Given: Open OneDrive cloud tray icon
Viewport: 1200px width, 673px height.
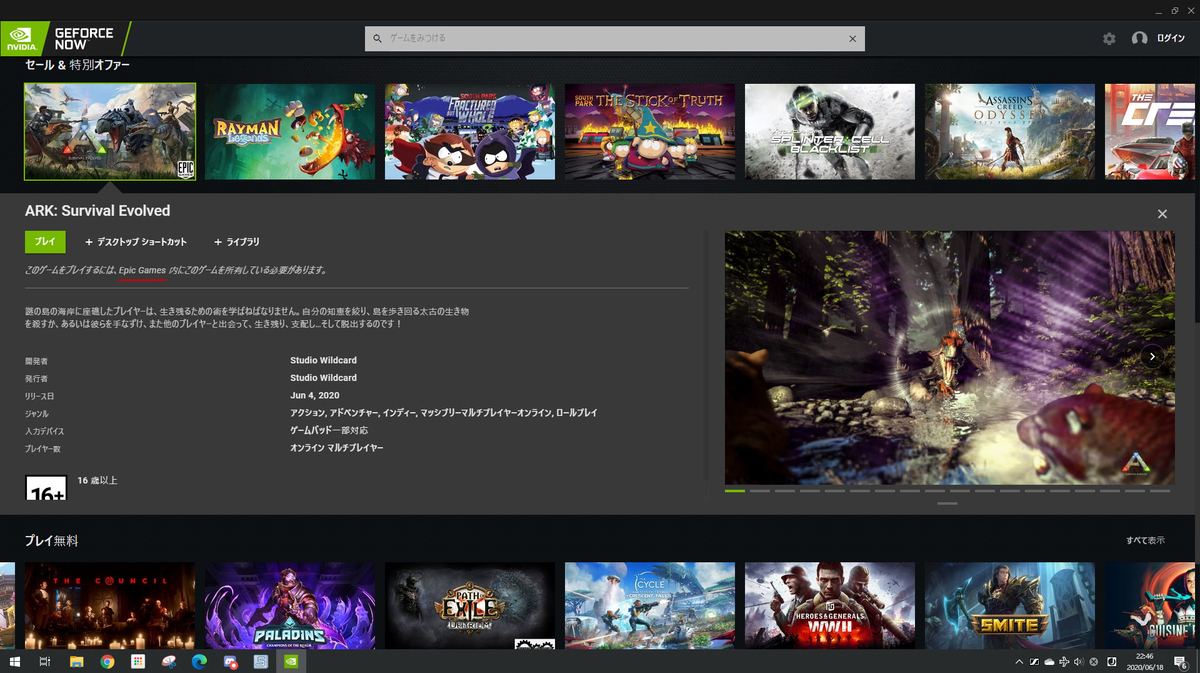Looking at the screenshot, I should [1048, 662].
